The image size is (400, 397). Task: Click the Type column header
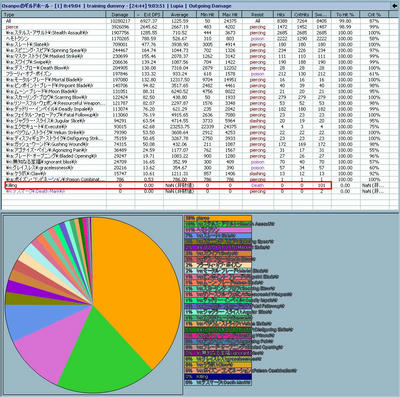pos(54,15)
